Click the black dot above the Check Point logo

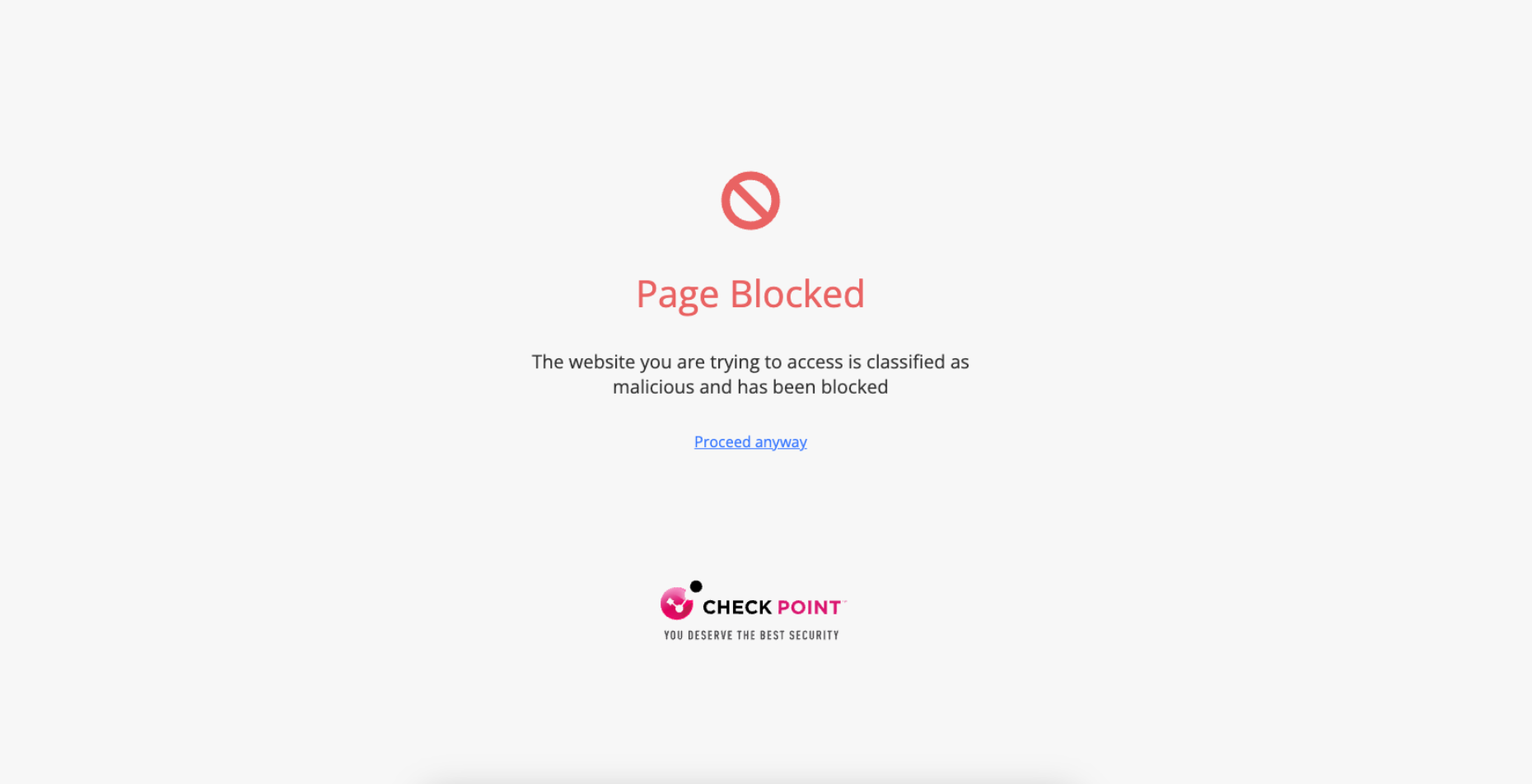[x=696, y=586]
